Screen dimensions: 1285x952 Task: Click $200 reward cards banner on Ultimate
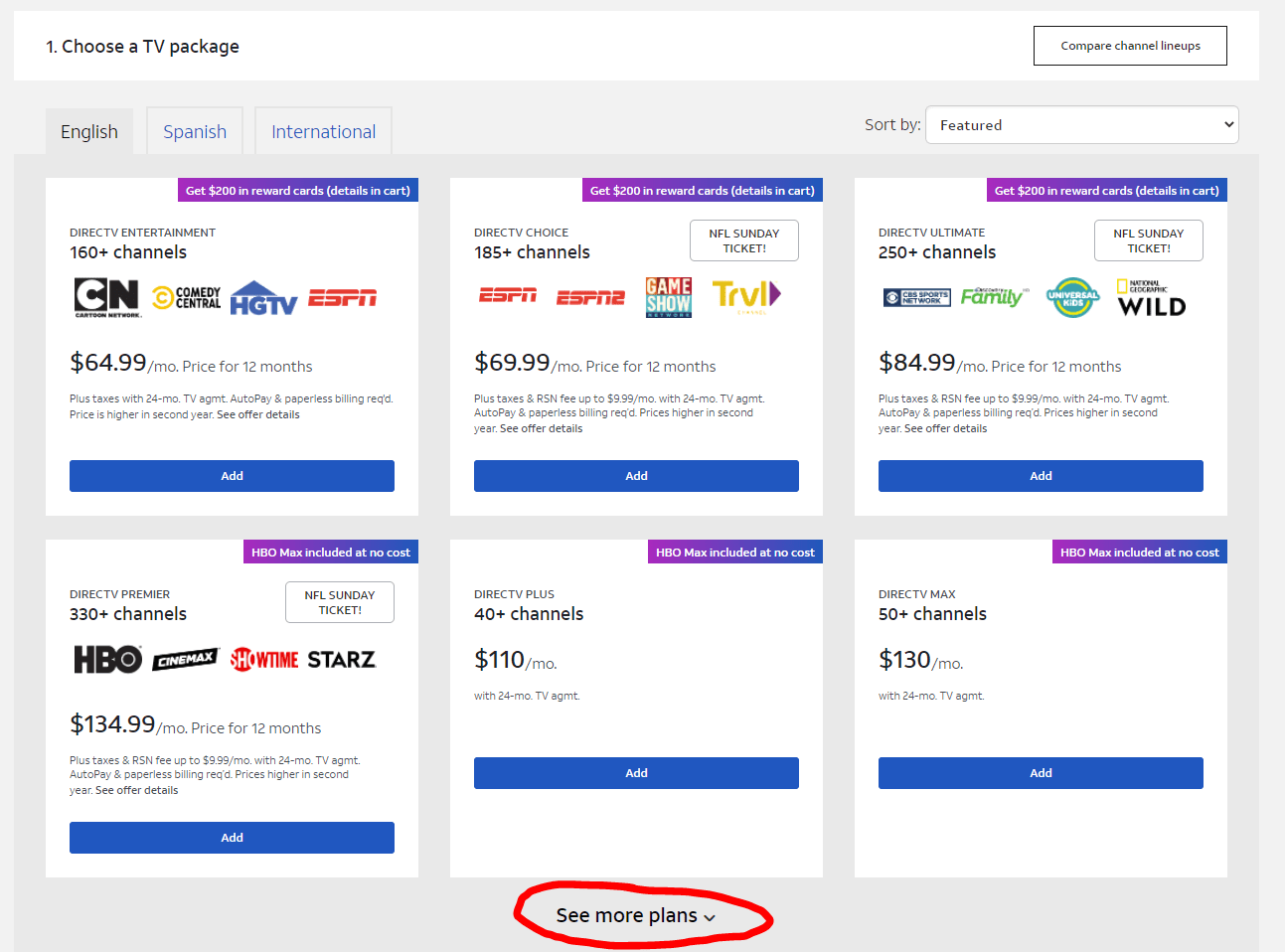tap(1107, 191)
